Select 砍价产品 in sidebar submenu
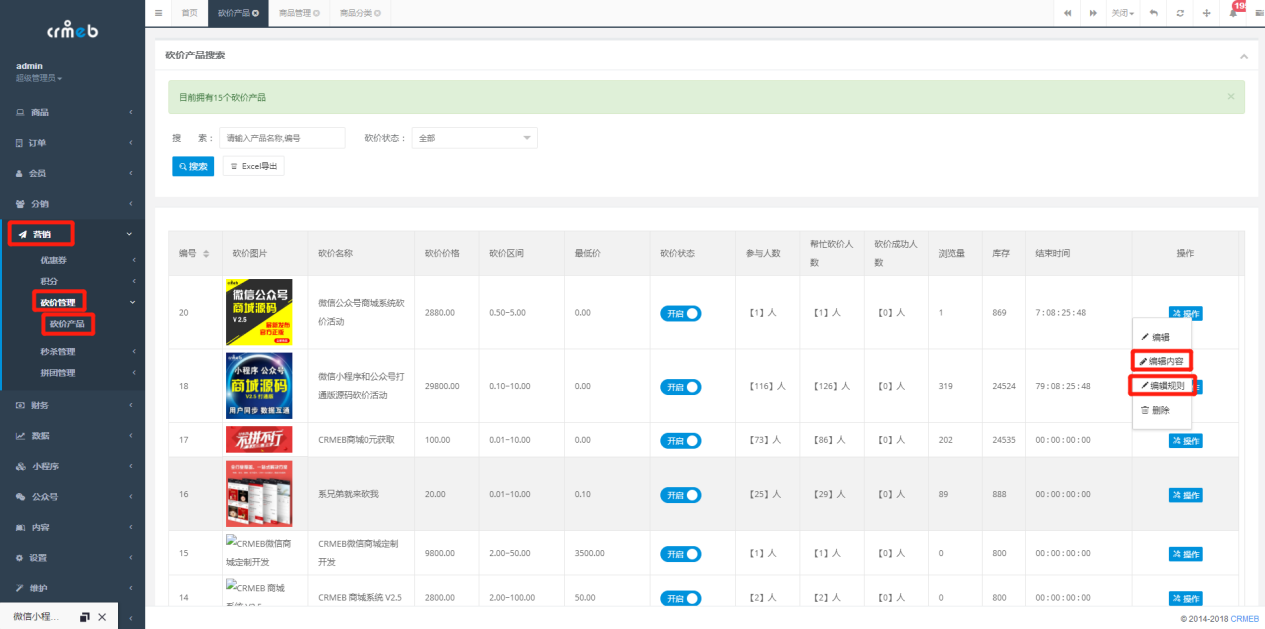The image size is (1265, 629). (68, 323)
